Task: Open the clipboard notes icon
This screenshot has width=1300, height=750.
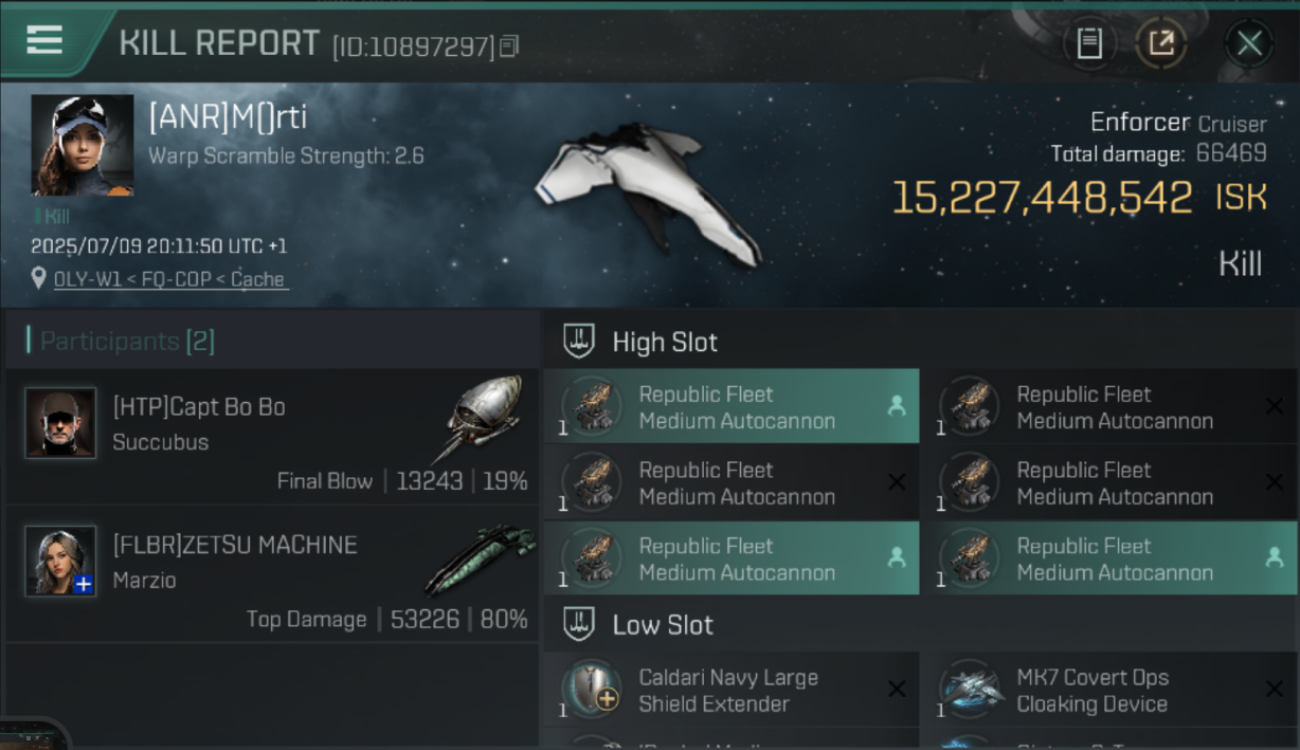Action: [1089, 43]
